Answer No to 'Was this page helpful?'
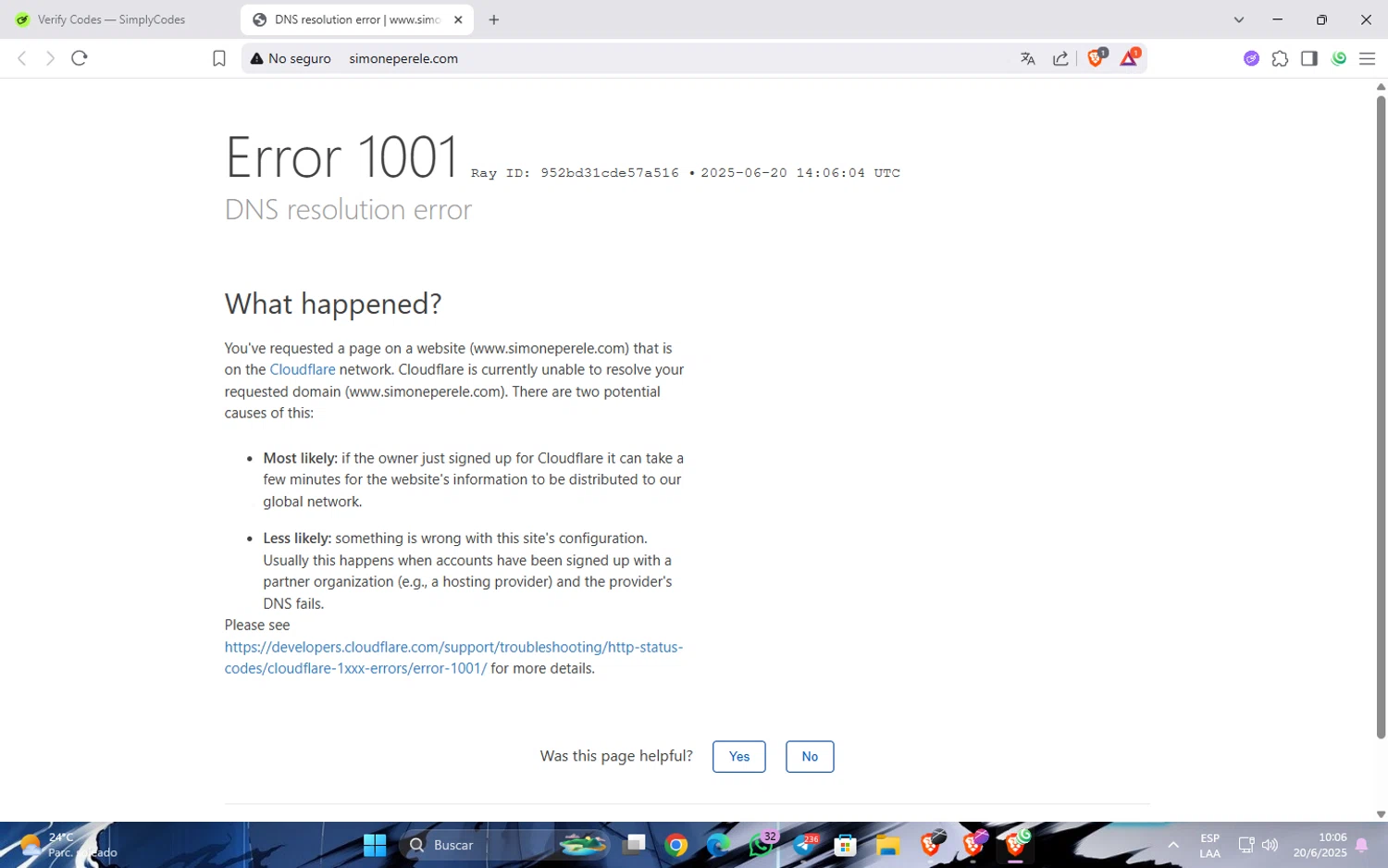Screen dimensions: 1388x868 point(810,757)
